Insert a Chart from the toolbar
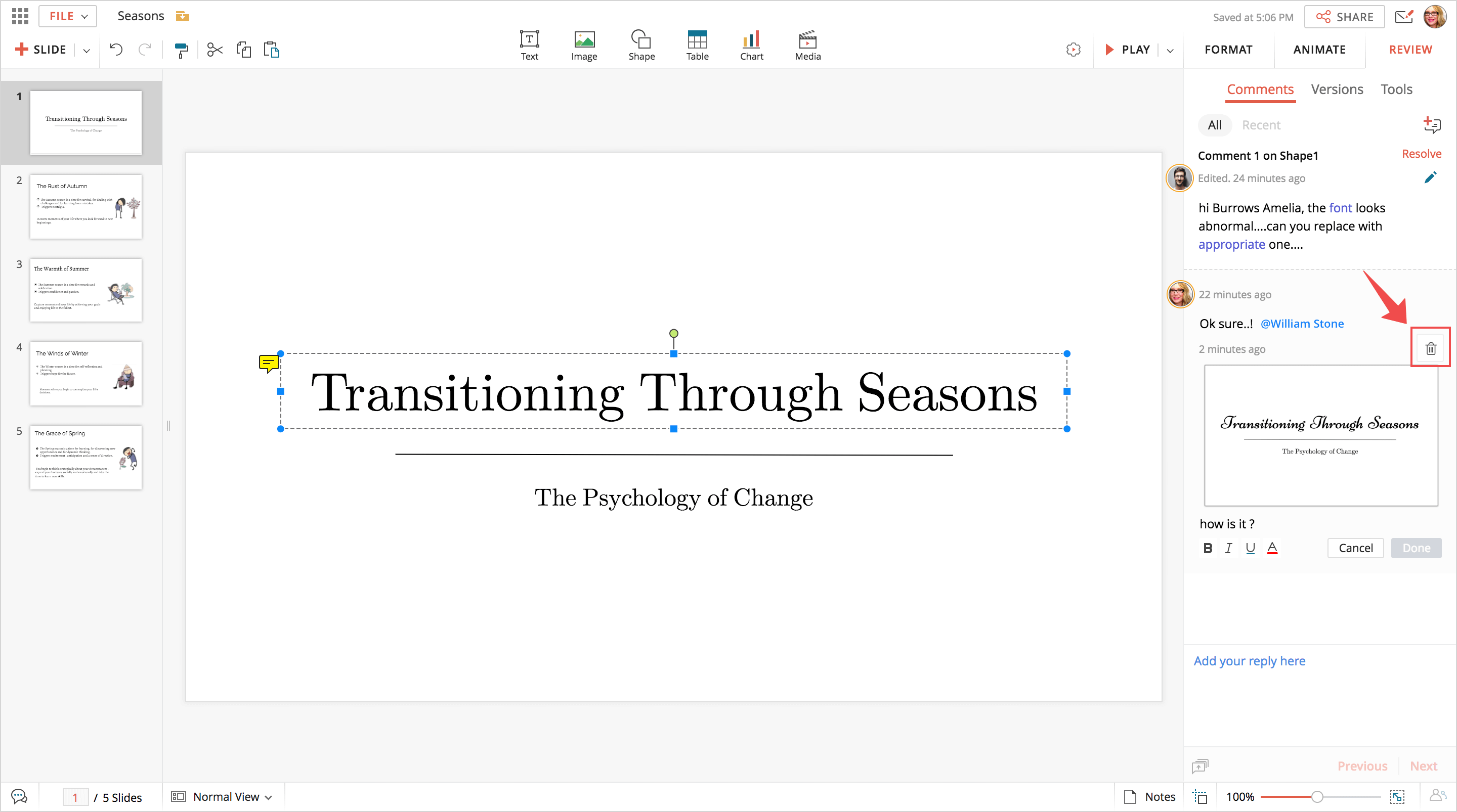This screenshot has width=1457, height=812. [751, 45]
